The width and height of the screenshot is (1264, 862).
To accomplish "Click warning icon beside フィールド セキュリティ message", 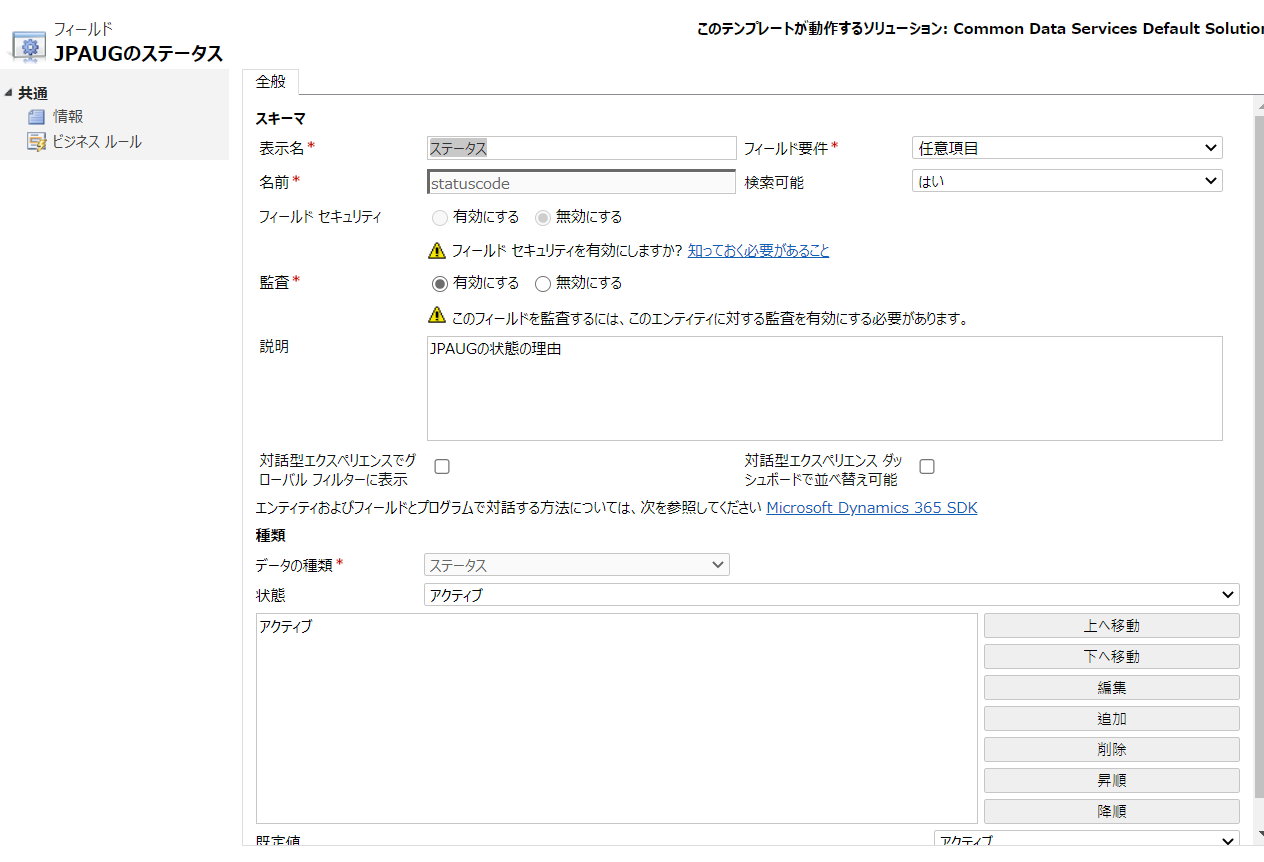I will pos(436,250).
